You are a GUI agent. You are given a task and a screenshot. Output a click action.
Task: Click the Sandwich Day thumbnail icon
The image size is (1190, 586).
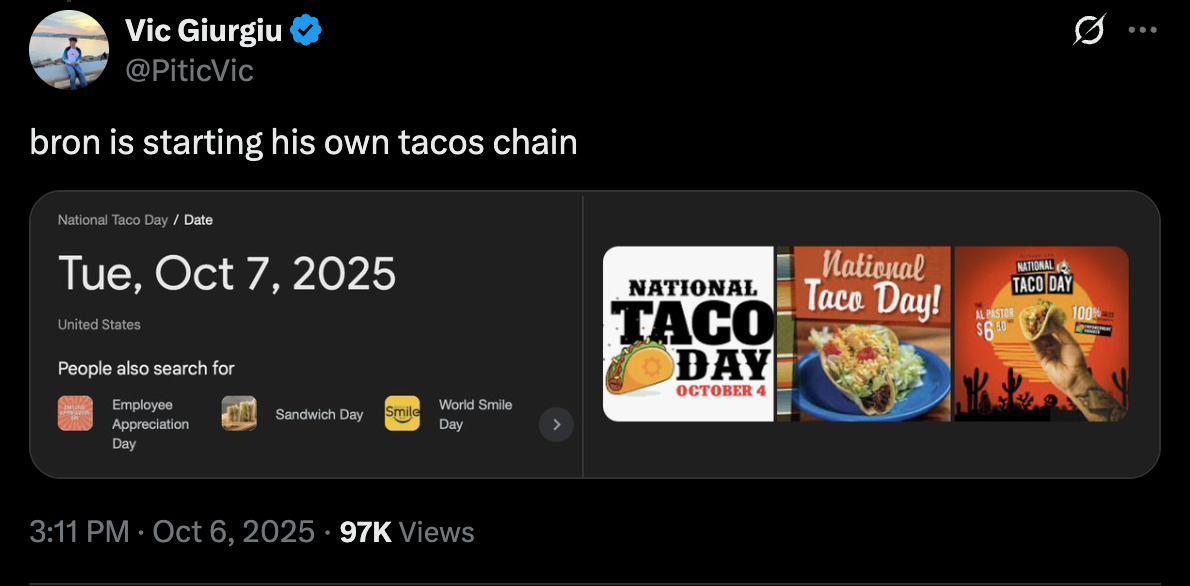click(239, 414)
